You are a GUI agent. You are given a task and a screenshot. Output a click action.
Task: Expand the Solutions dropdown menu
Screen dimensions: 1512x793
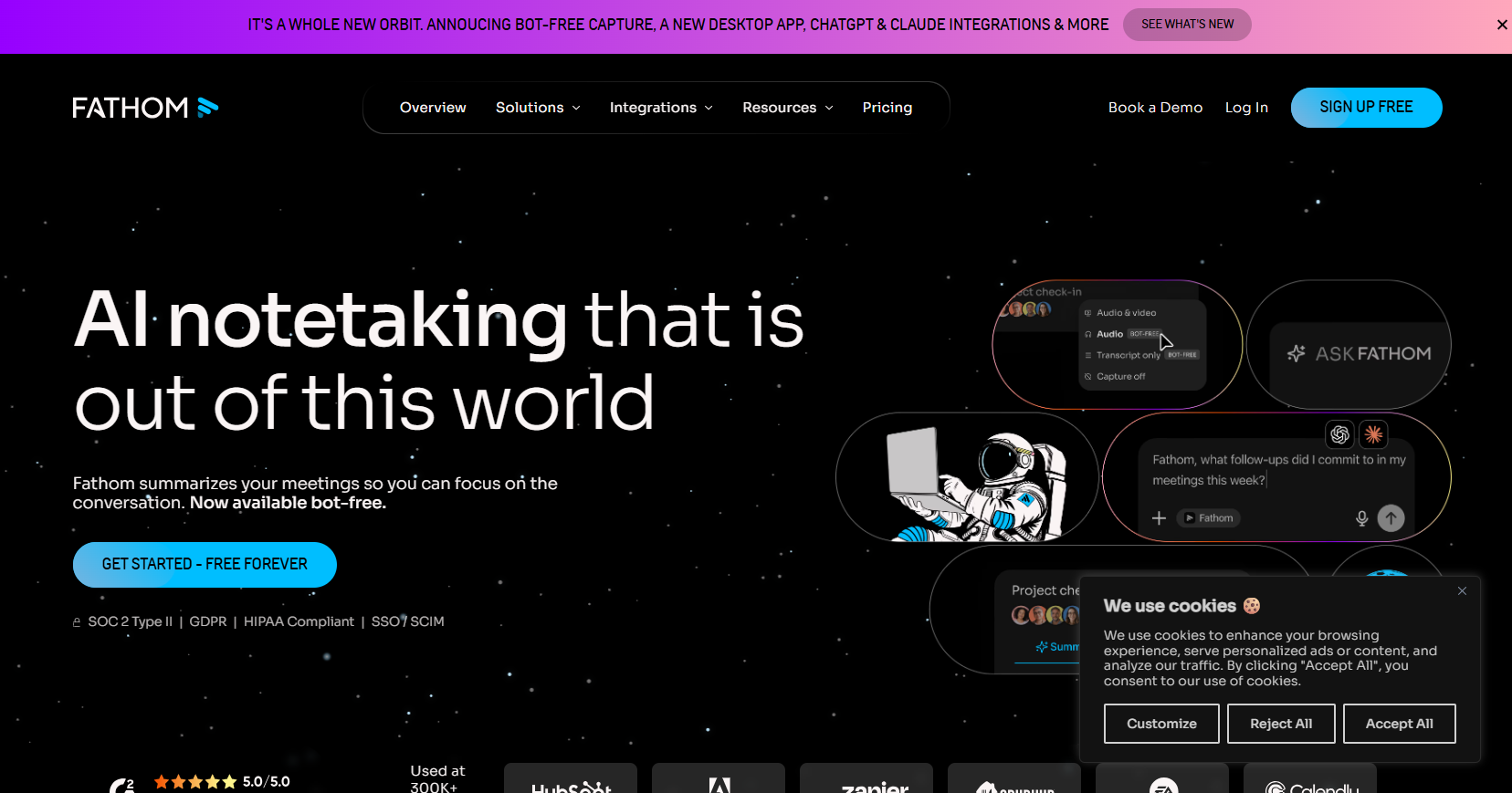coord(538,108)
